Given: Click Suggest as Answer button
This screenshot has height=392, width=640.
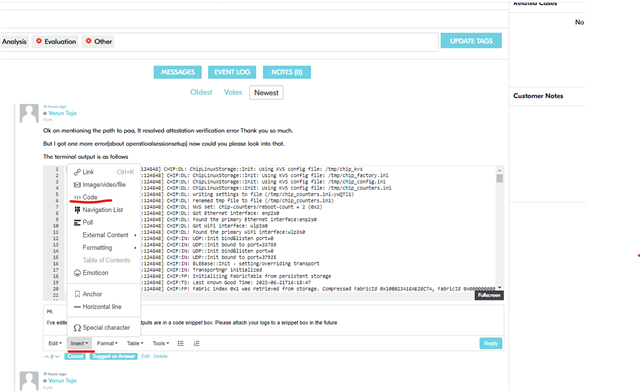Looking at the screenshot, I should (x=113, y=356).
